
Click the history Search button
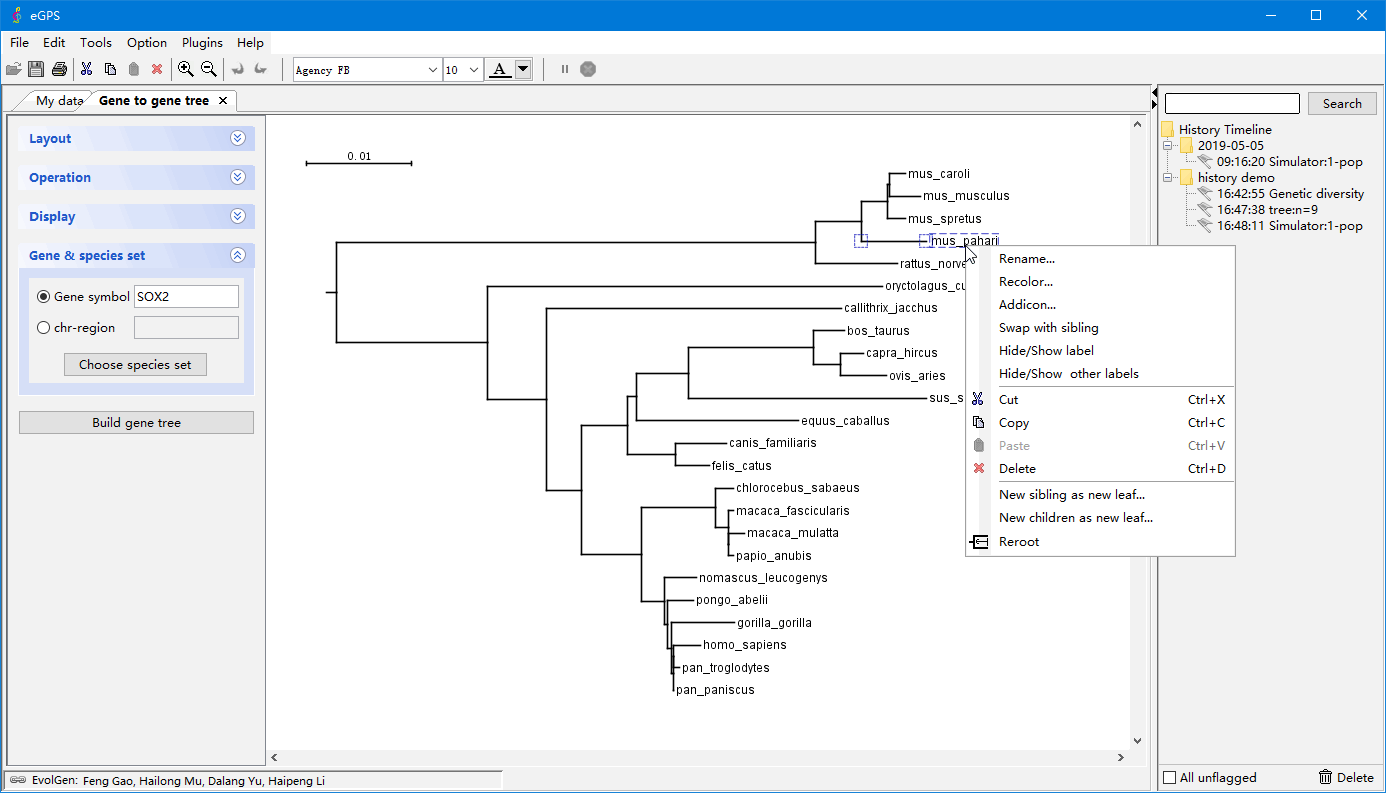[1342, 103]
